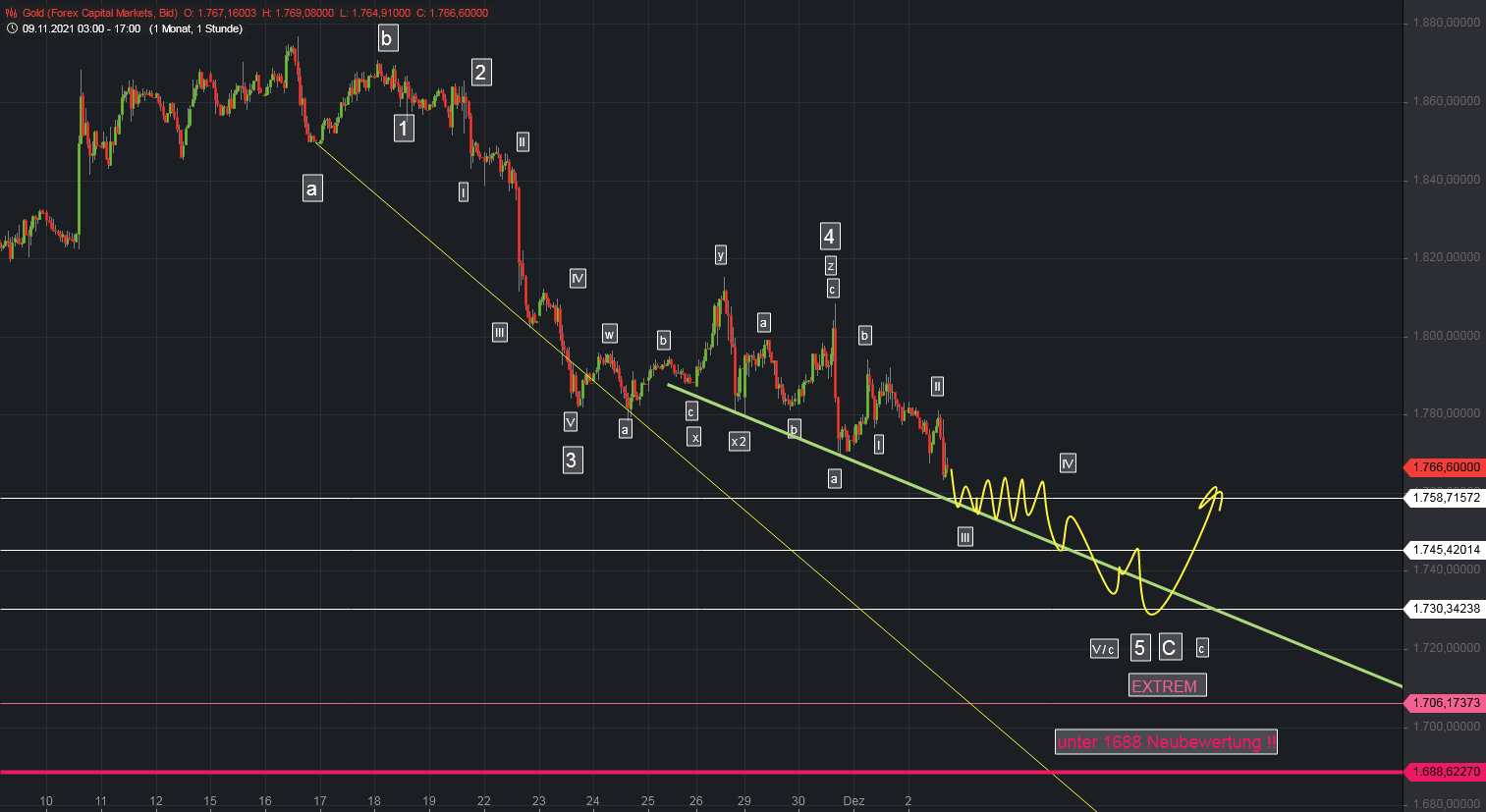The height and width of the screenshot is (812, 1486).
Task: Select the V/c wave label
Action: 1104,649
